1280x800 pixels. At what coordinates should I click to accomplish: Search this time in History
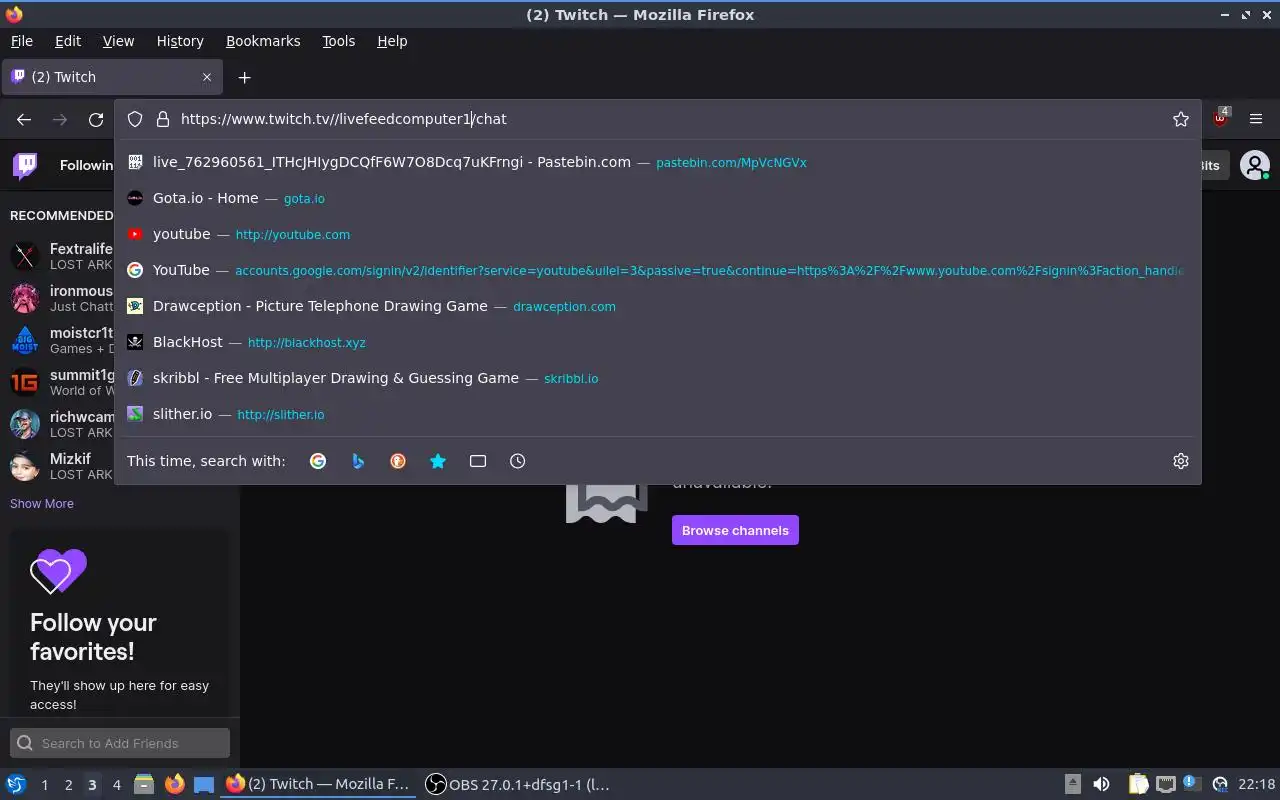[x=517, y=461]
